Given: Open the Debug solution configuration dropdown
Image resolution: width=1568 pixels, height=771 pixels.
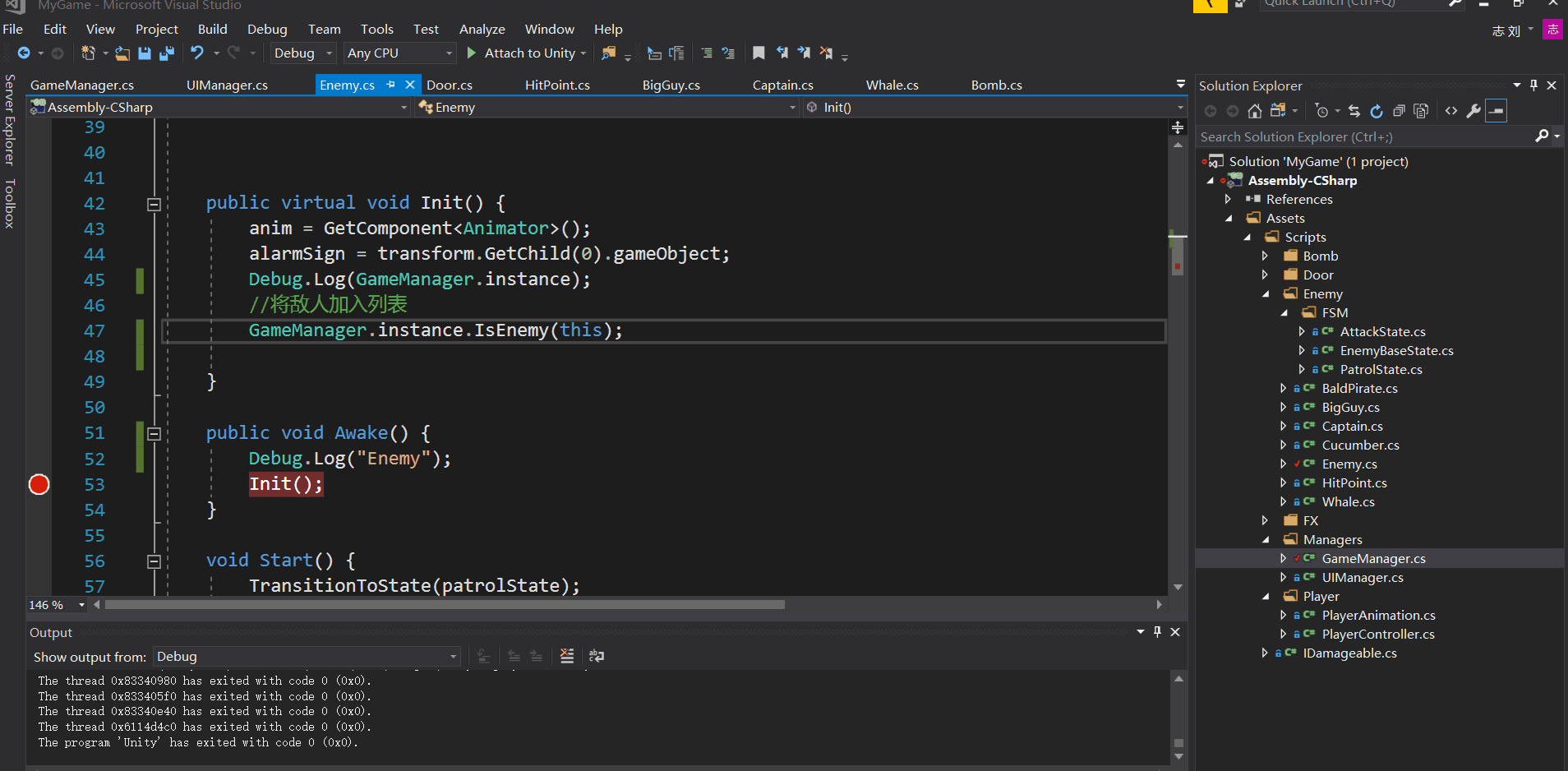Looking at the screenshot, I should click(303, 53).
